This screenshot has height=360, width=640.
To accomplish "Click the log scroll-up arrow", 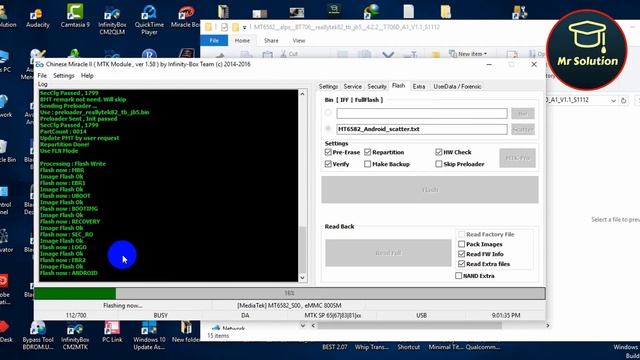I will click(x=302, y=94).
